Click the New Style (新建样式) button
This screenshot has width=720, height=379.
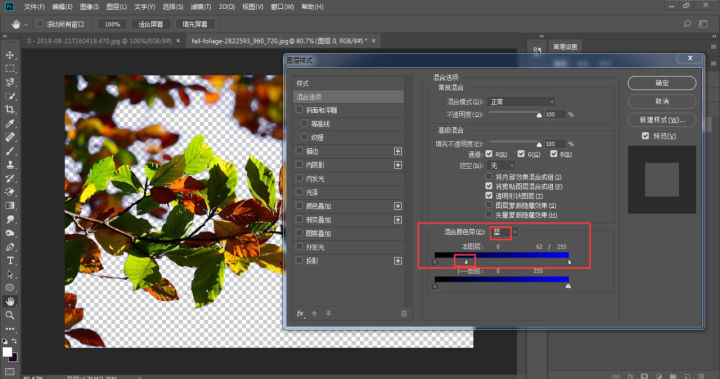662,120
